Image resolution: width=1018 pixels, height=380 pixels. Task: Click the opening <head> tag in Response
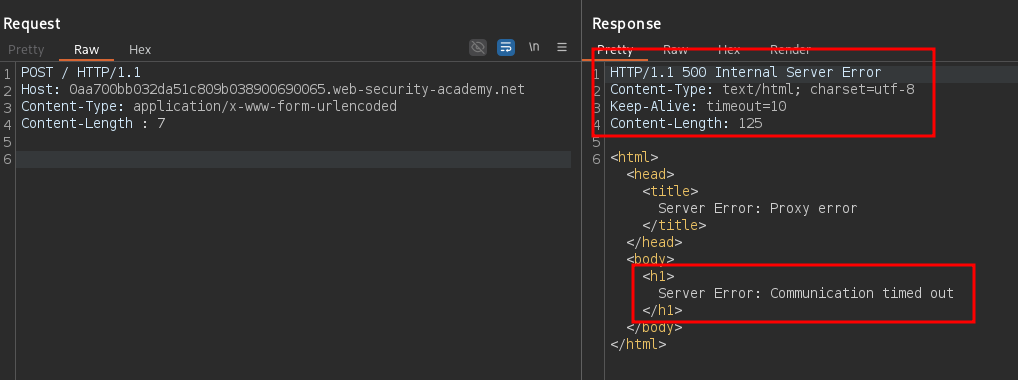651,174
